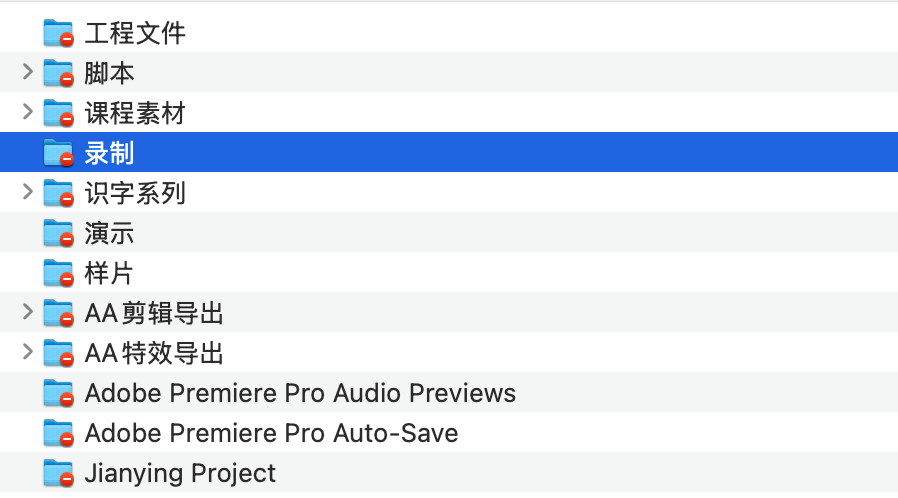The width and height of the screenshot is (898, 498).
Task: Select Adobe Premiere Pro Audio Previews name
Action: (x=300, y=393)
